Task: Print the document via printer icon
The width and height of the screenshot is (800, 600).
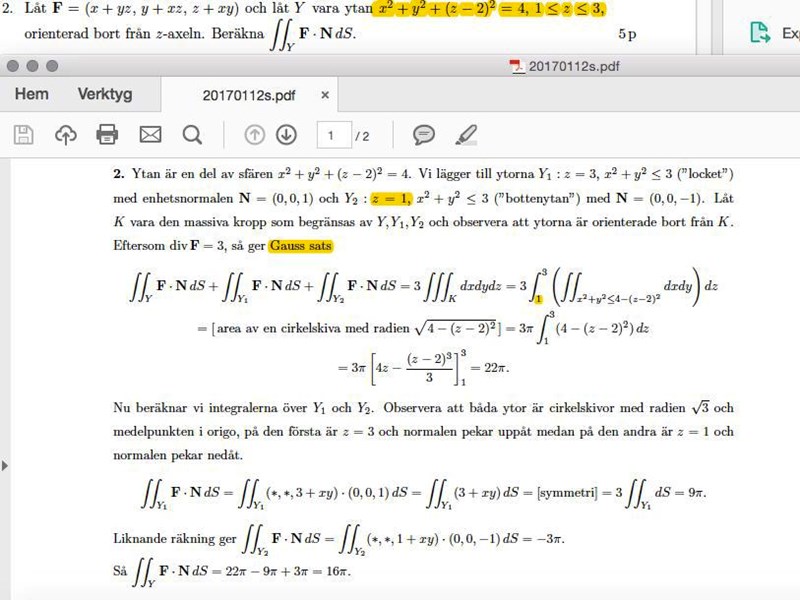Action: click(107, 135)
